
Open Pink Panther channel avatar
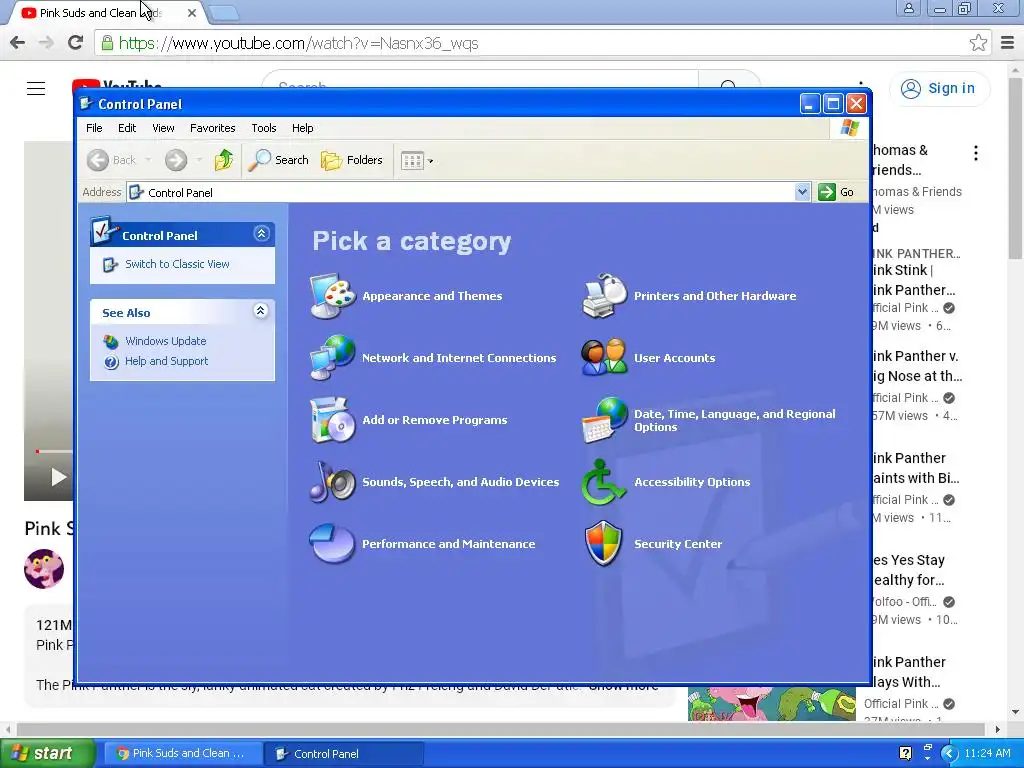(44, 569)
